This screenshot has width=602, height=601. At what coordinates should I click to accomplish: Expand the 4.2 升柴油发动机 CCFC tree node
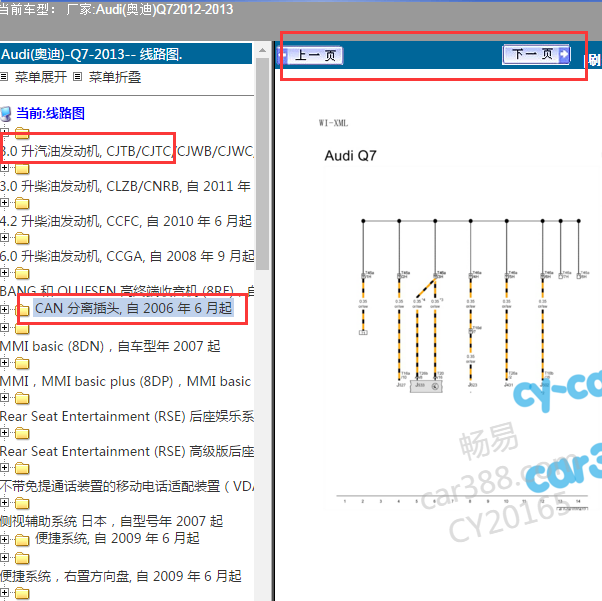pyautogui.click(x=4, y=202)
